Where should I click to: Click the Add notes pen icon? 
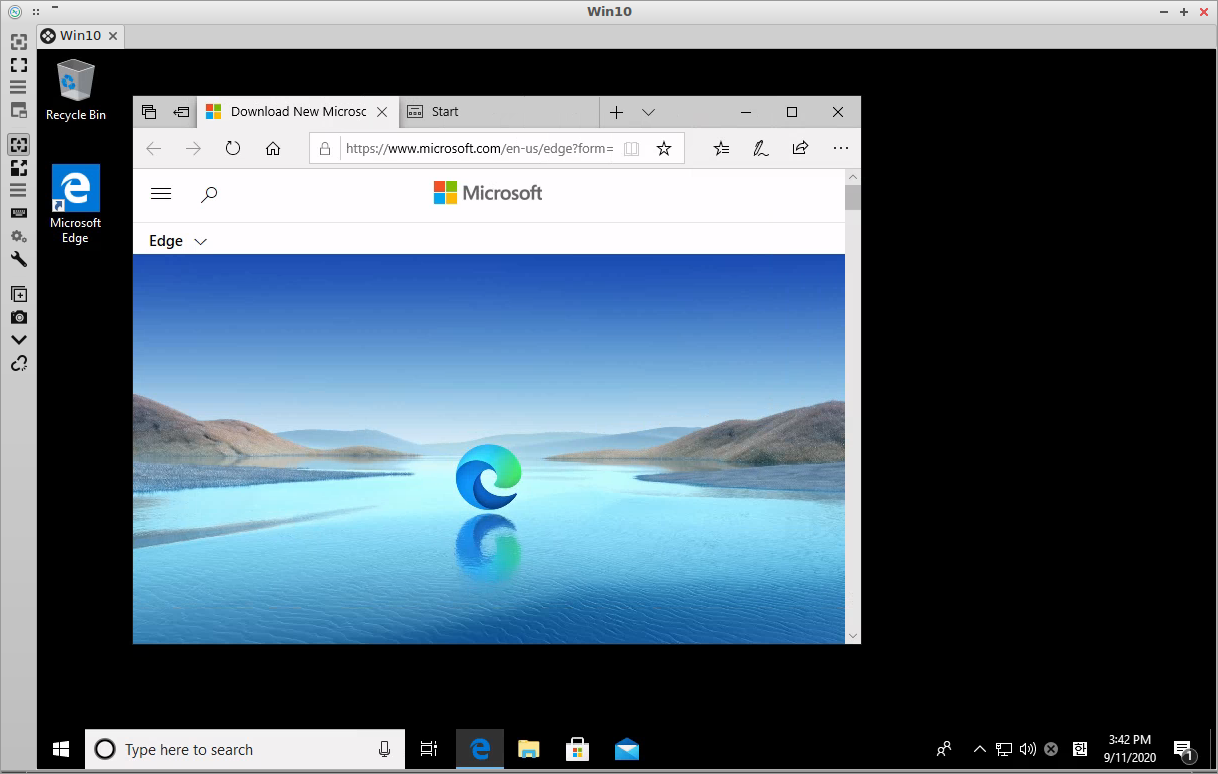[x=760, y=148]
